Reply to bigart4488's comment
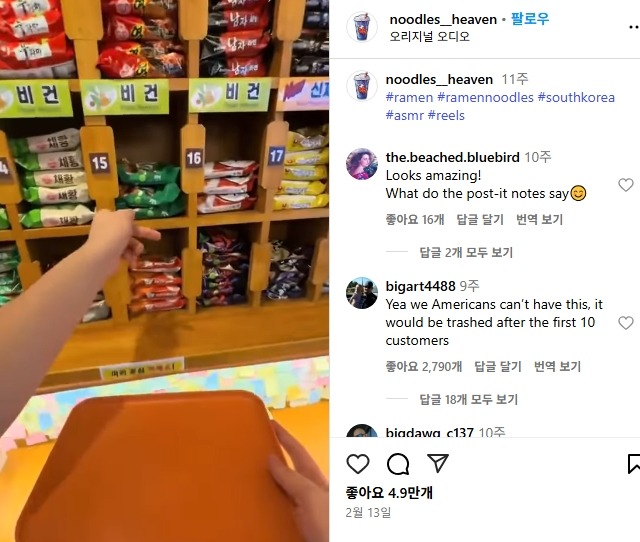Image resolution: width=640 pixels, height=542 pixels. point(498,367)
